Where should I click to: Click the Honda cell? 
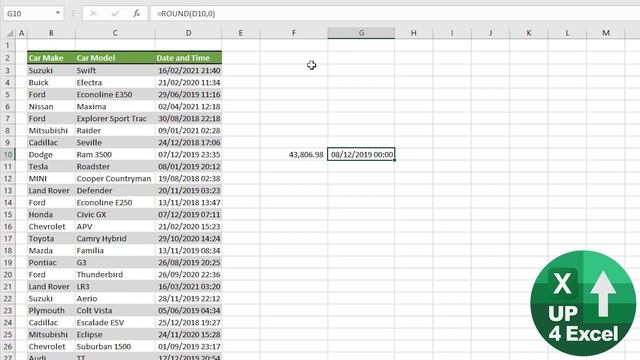point(51,214)
